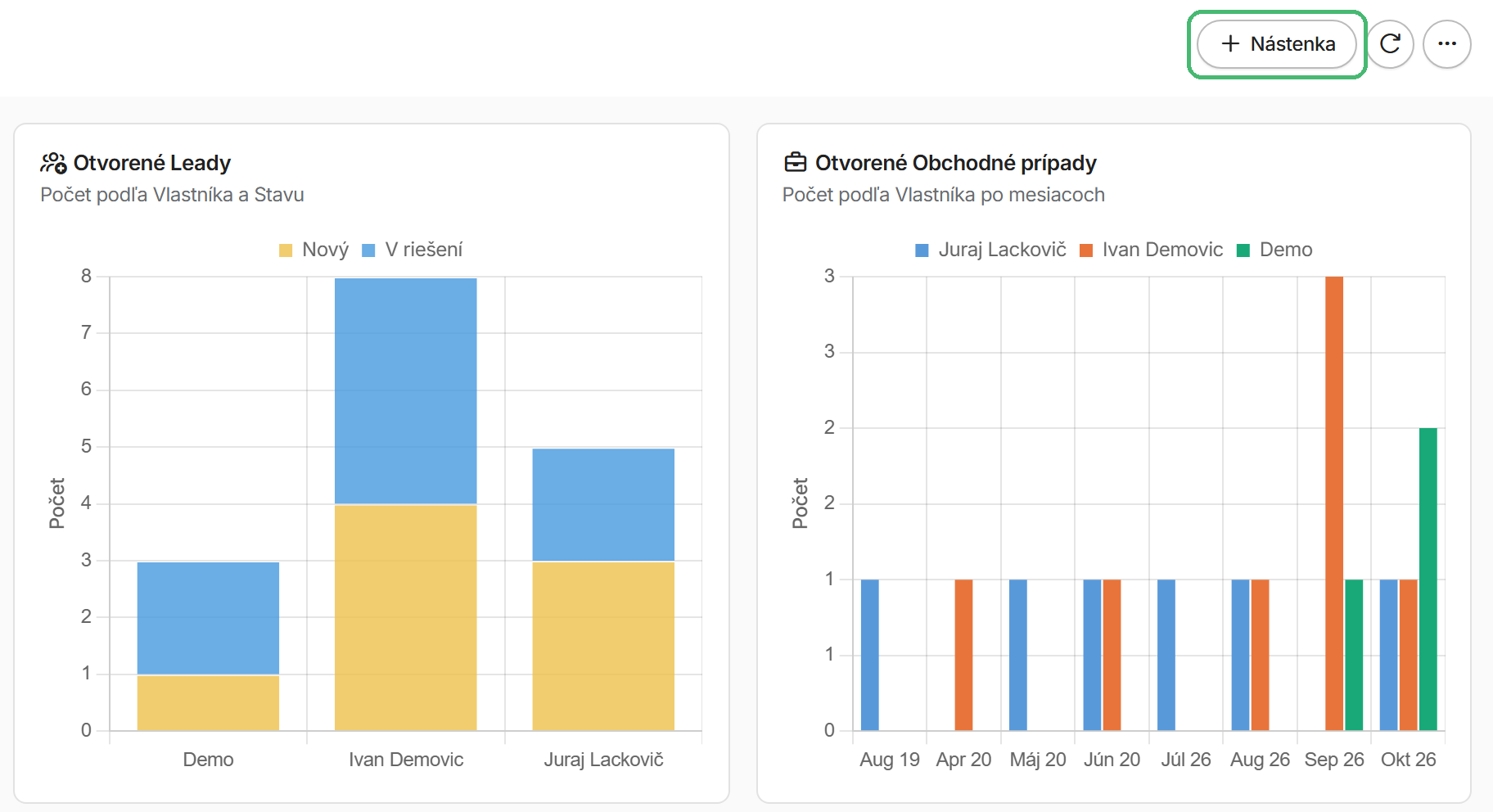Screen dimensions: 1493x812
Task: Toggle the Demo legend series
Action: 1274,250
